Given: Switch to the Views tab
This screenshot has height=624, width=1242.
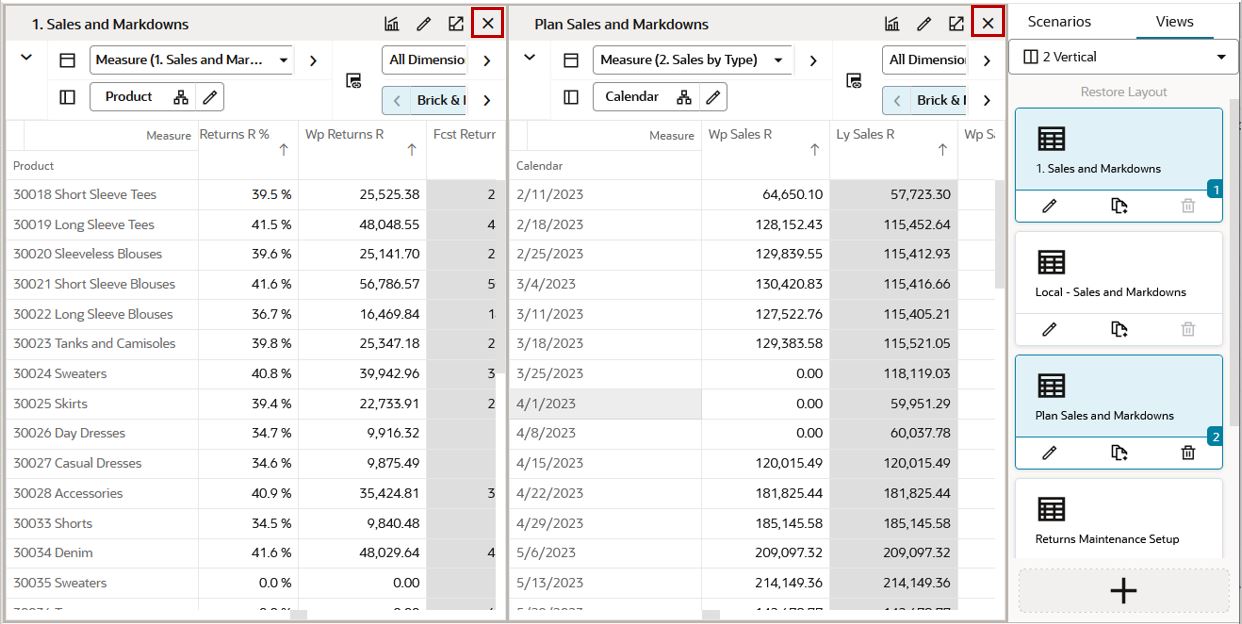Looking at the screenshot, I should (1174, 21).
